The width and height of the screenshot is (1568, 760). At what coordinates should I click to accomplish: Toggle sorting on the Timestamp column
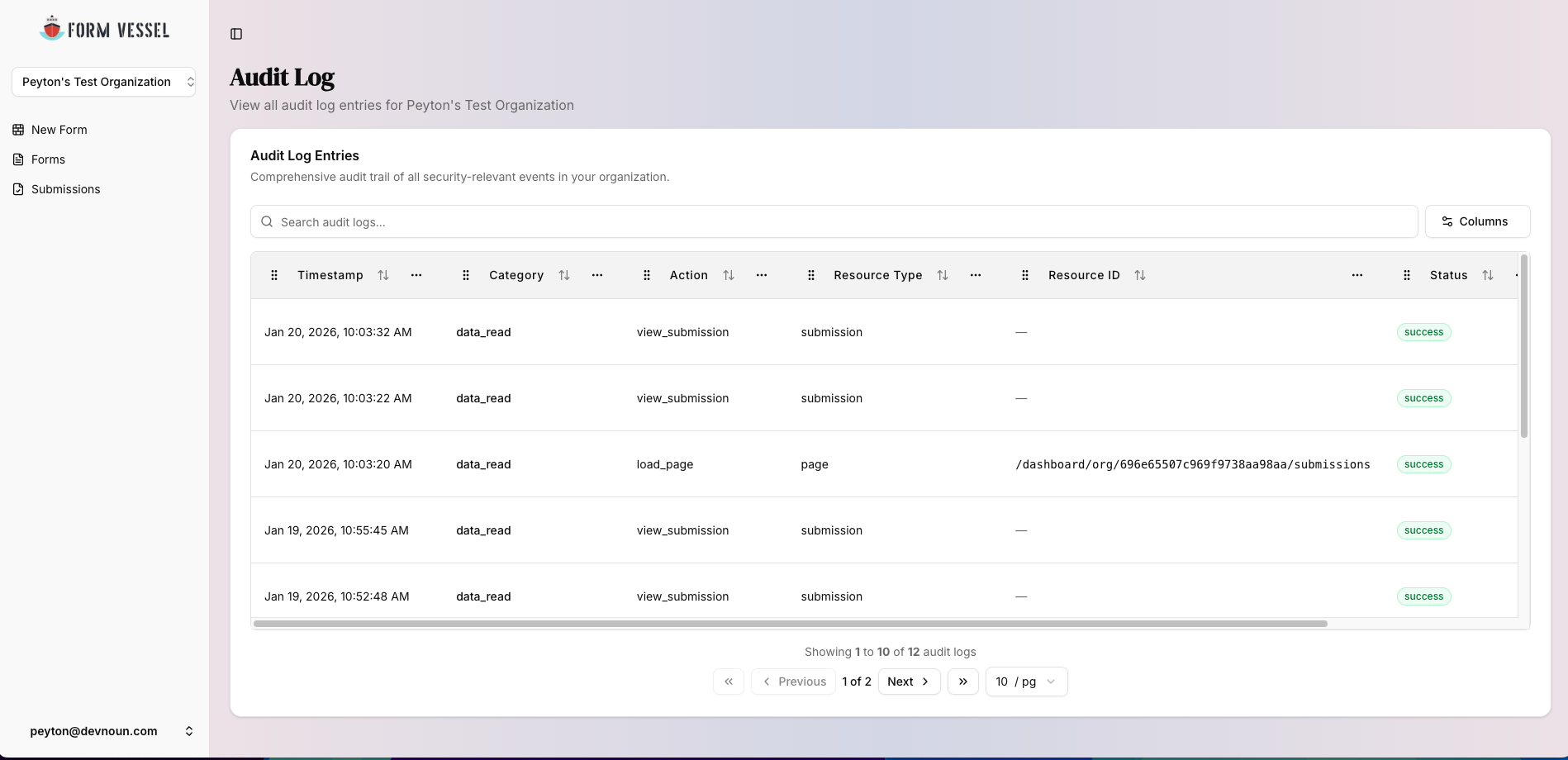[382, 275]
